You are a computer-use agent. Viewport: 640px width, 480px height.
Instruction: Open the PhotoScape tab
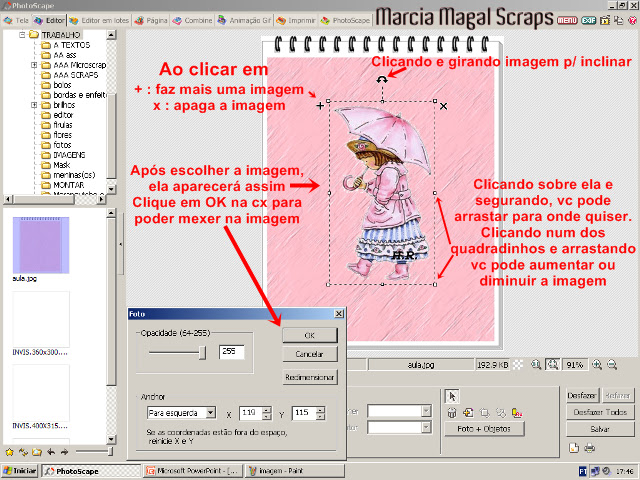point(345,20)
